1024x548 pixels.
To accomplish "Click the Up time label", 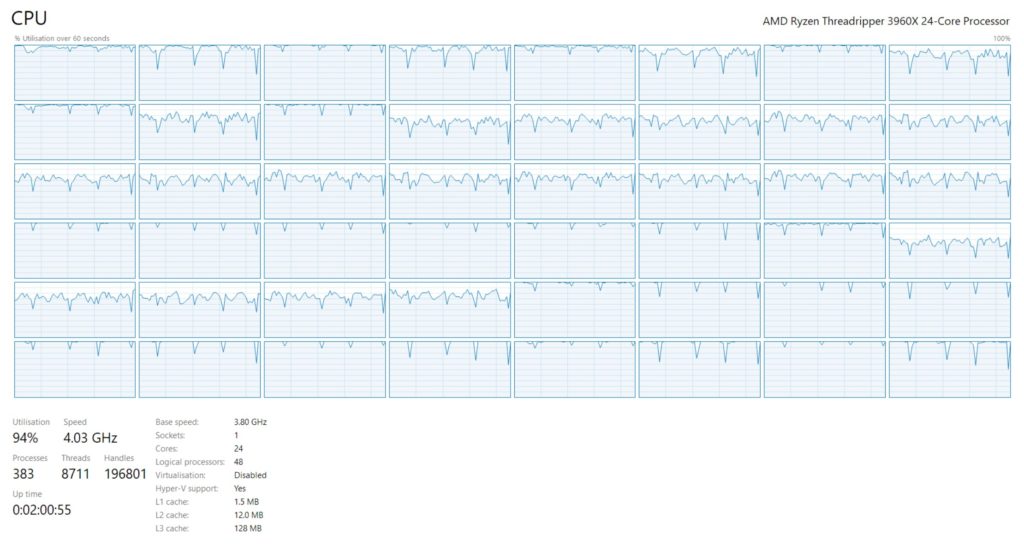I will pyautogui.click(x=27, y=494).
